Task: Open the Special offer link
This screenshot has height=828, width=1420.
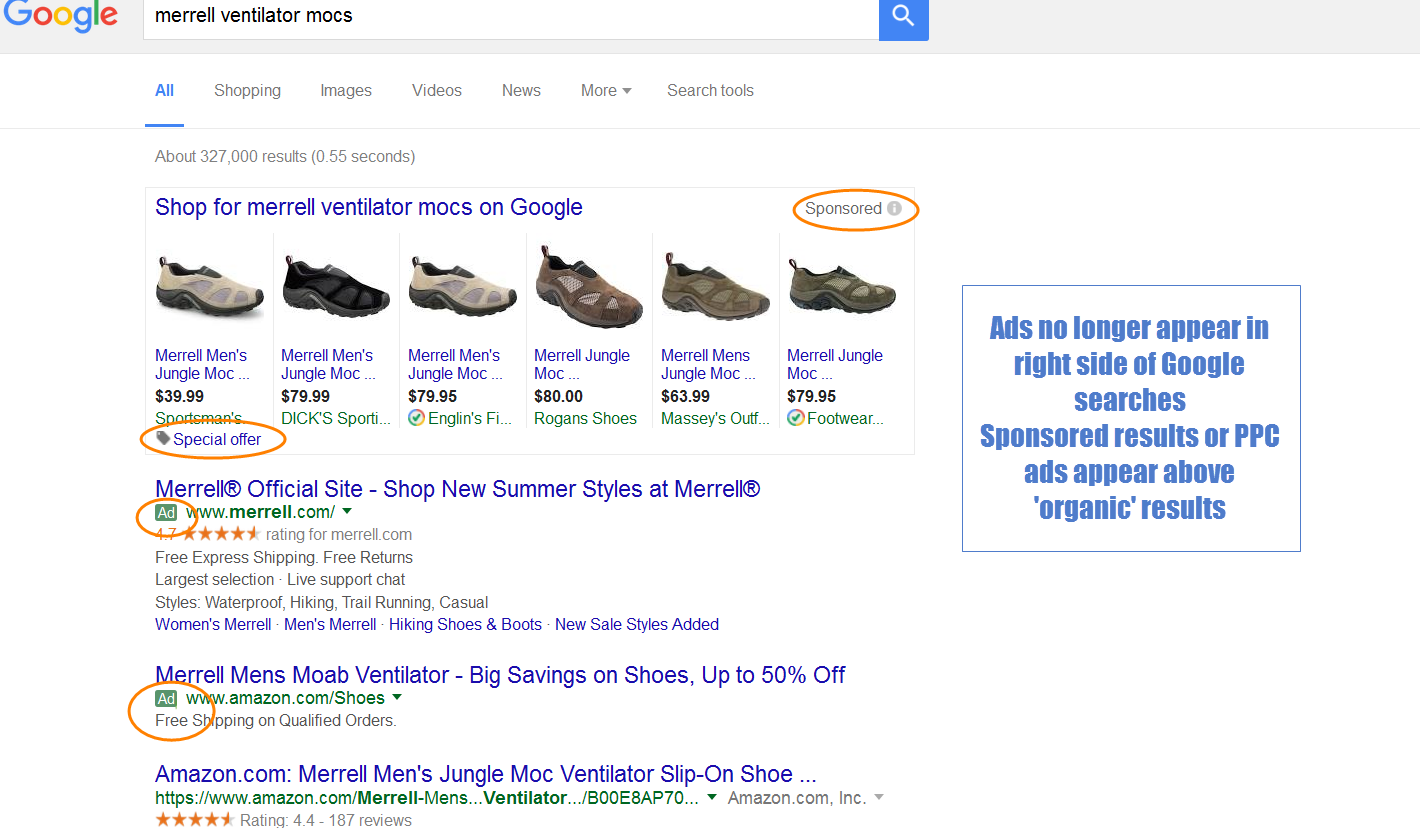Action: (x=217, y=439)
